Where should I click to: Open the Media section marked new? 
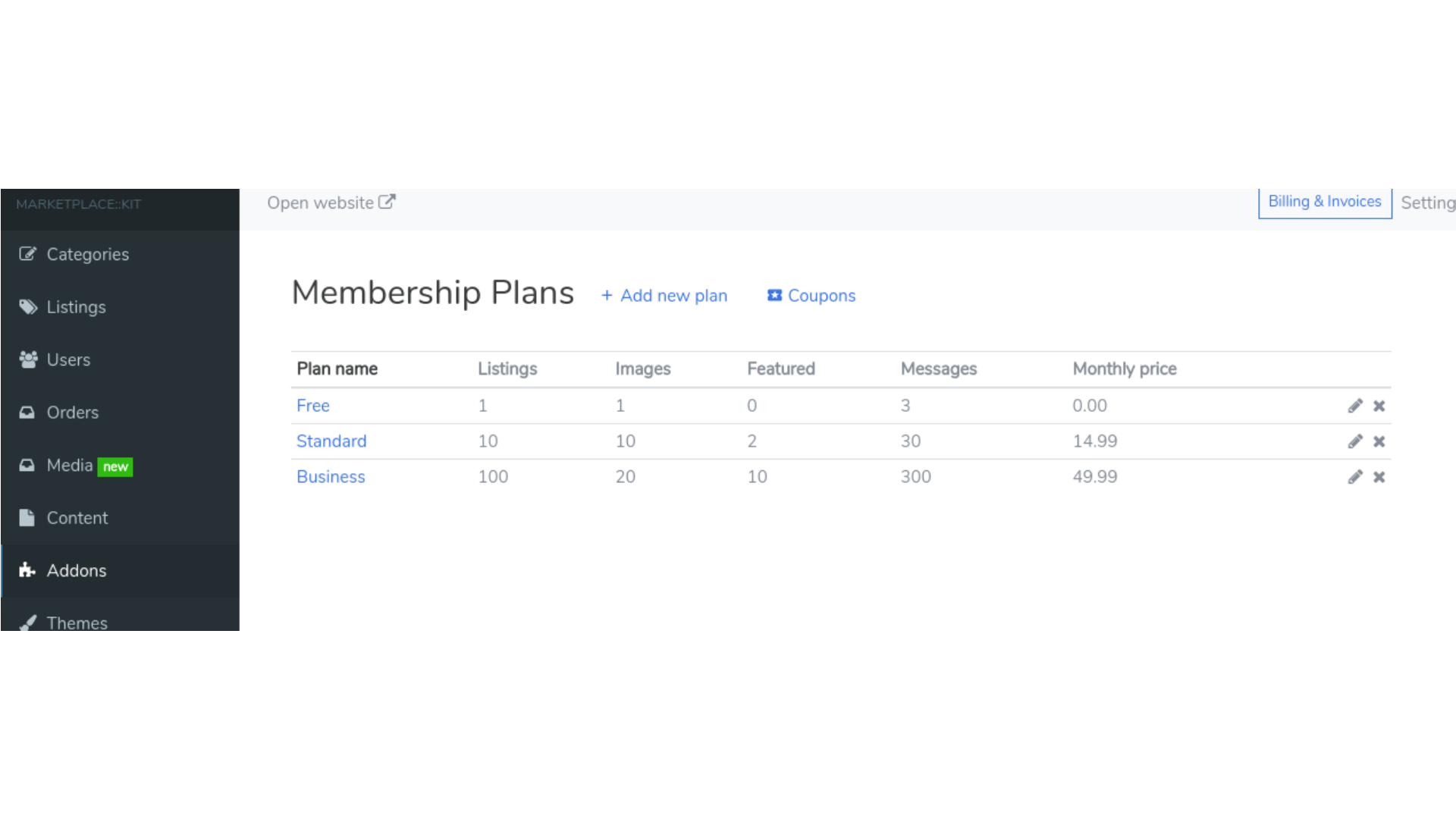[x=70, y=465]
